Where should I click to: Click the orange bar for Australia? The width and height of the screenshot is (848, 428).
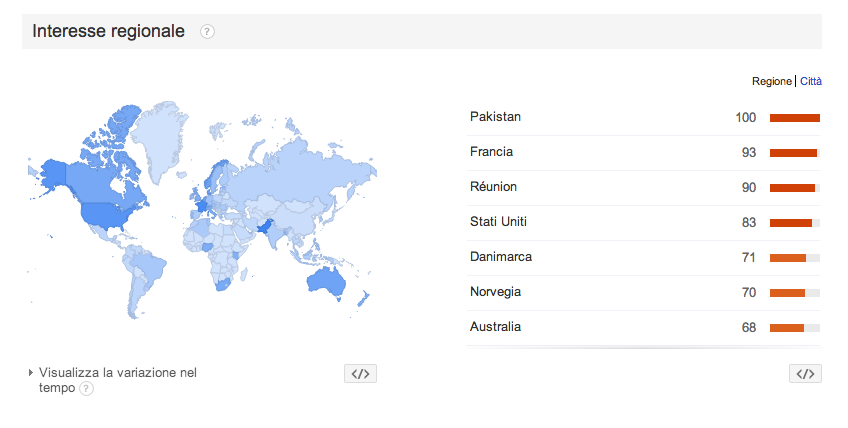(787, 328)
